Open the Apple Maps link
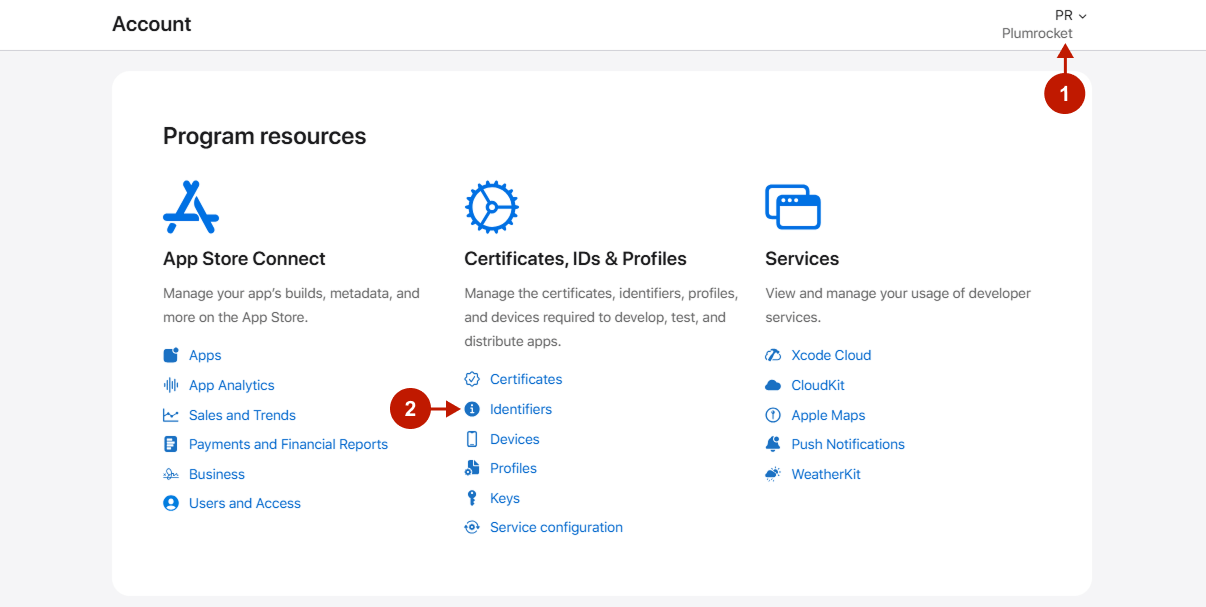Screen dimensions: 1206x607 [x=828, y=415]
